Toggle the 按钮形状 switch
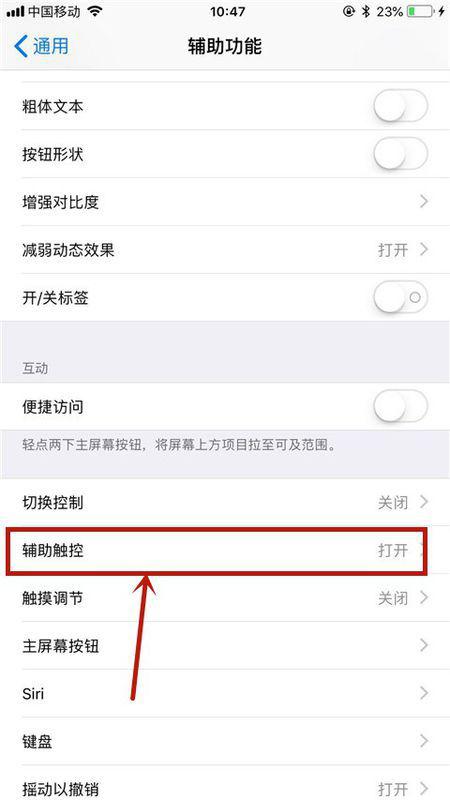The height and width of the screenshot is (800, 450). click(x=401, y=154)
